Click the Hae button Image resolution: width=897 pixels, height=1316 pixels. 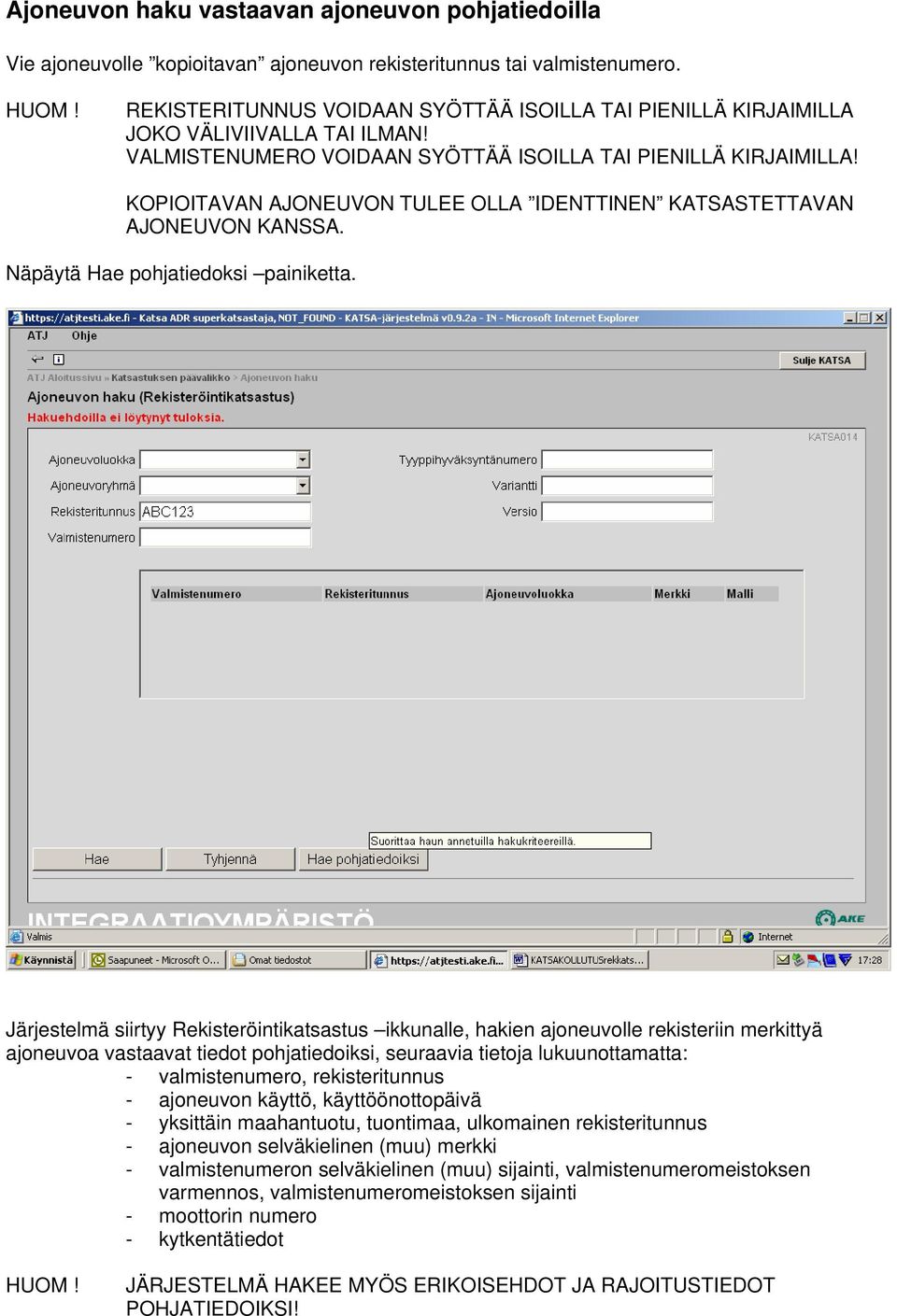click(x=97, y=859)
